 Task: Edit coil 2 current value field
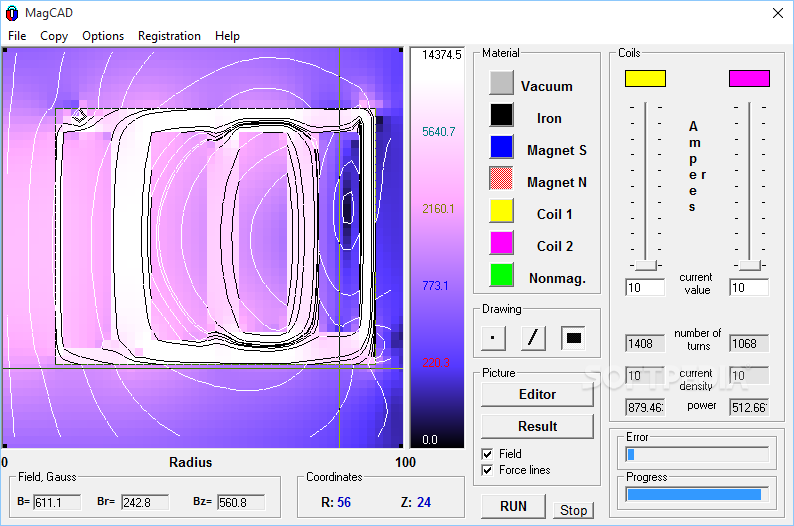point(749,288)
